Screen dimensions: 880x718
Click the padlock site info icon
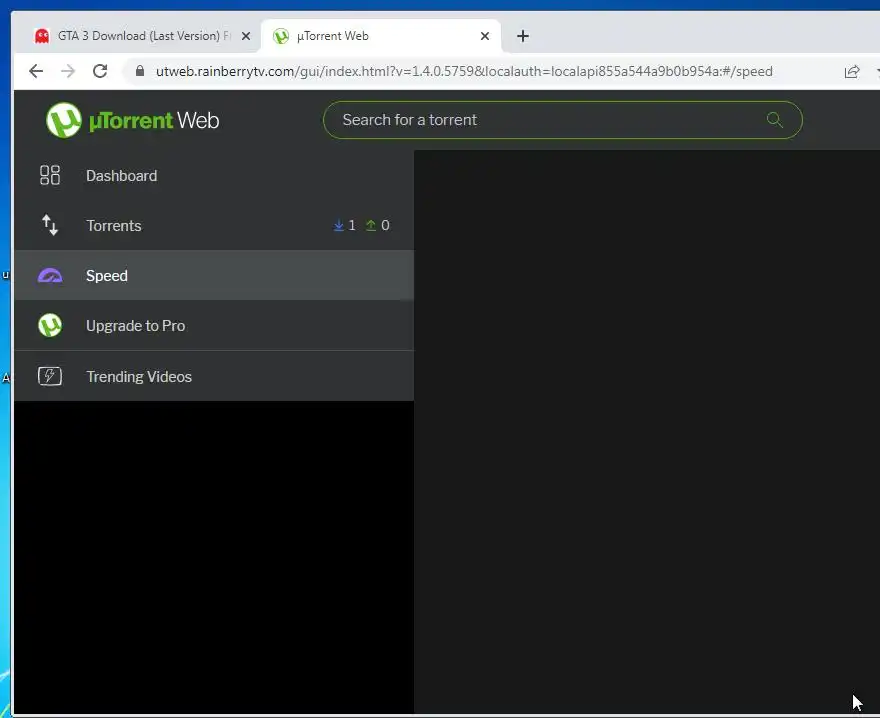140,71
